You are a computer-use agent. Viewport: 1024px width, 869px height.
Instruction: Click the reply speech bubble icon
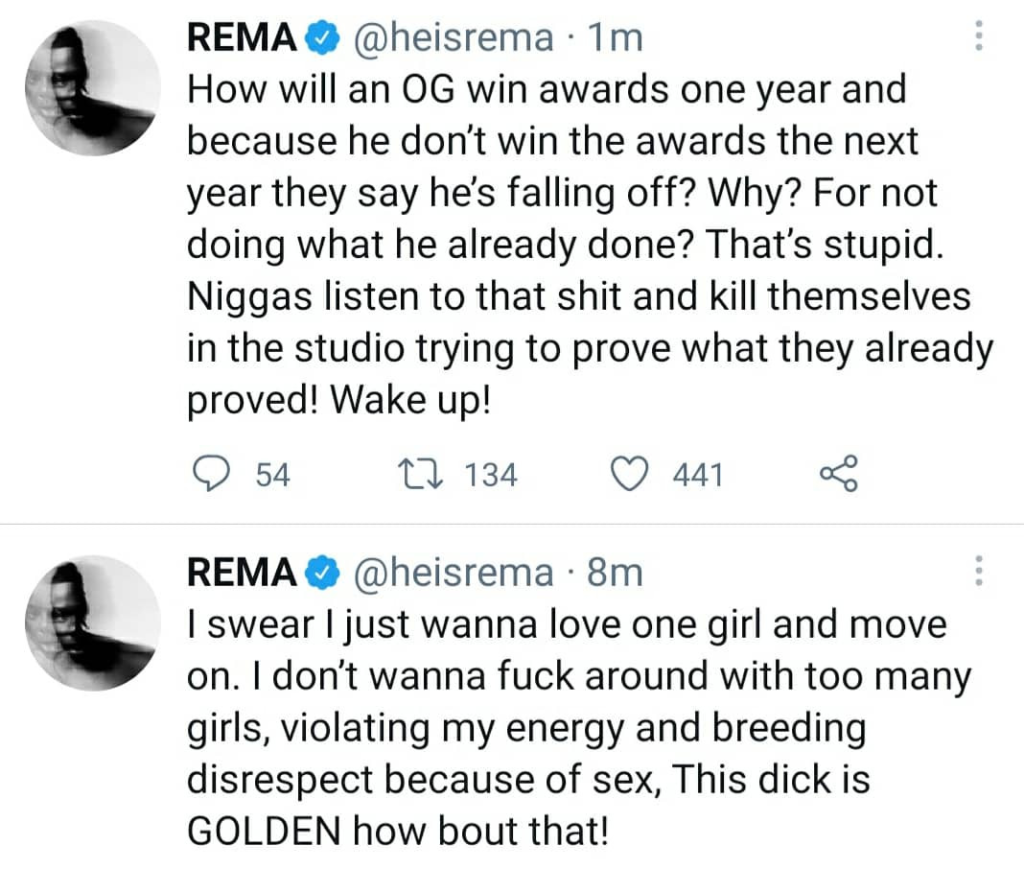(x=212, y=475)
